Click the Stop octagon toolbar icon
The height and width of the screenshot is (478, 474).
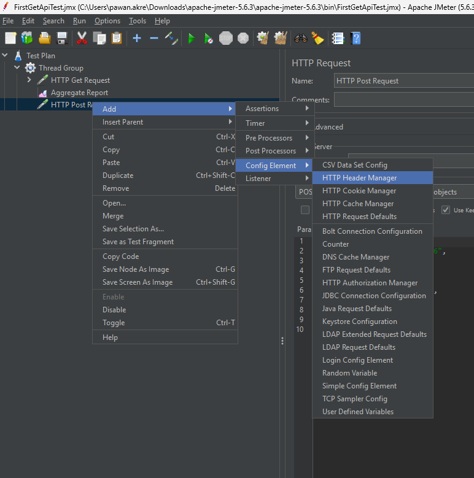226,38
